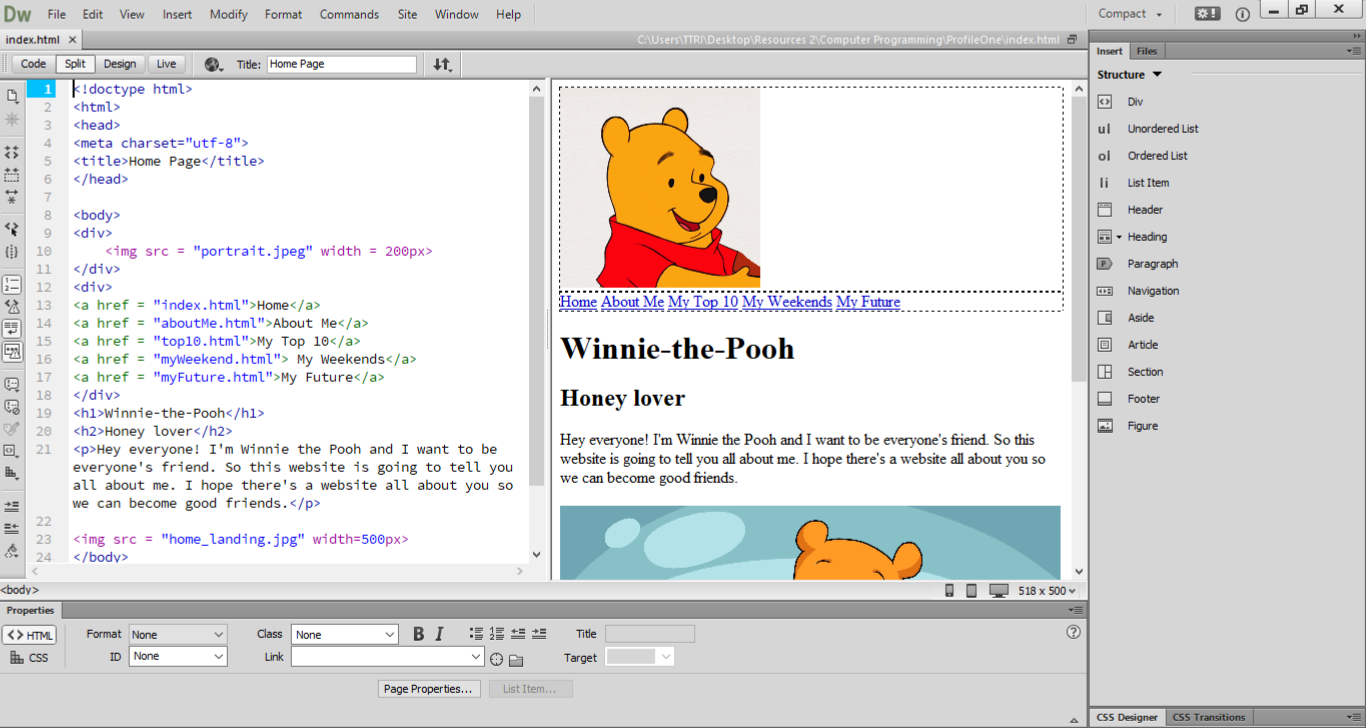Switch to Design view

pos(120,64)
